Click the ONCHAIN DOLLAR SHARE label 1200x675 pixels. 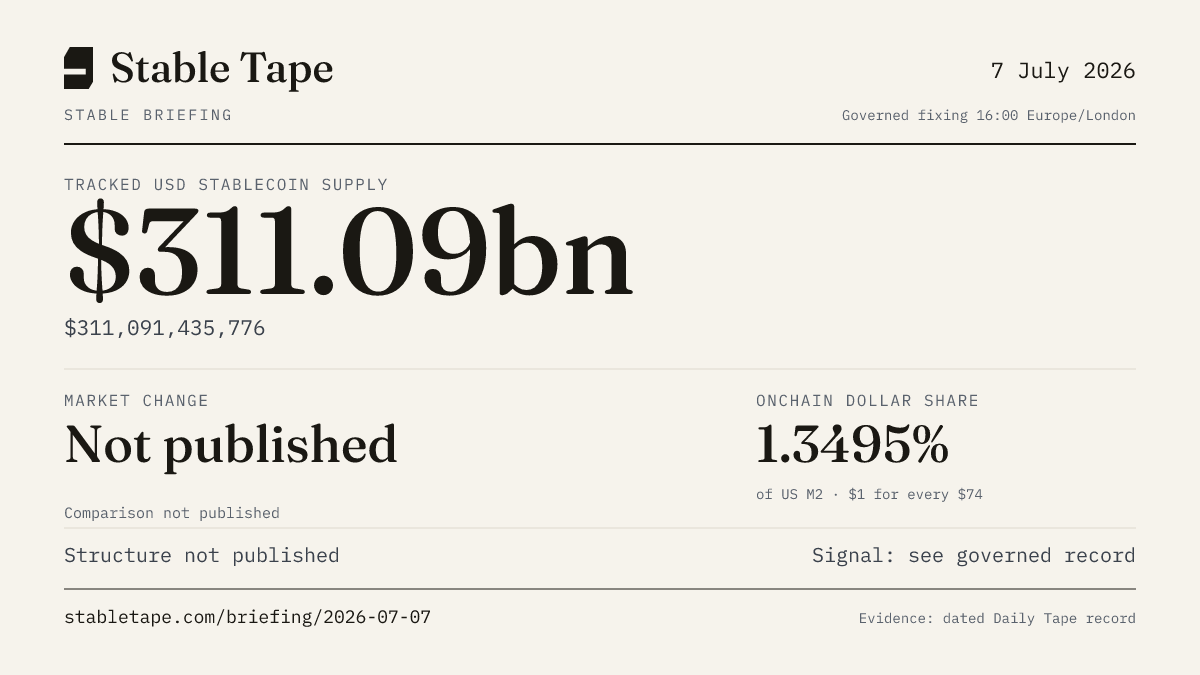coord(867,401)
